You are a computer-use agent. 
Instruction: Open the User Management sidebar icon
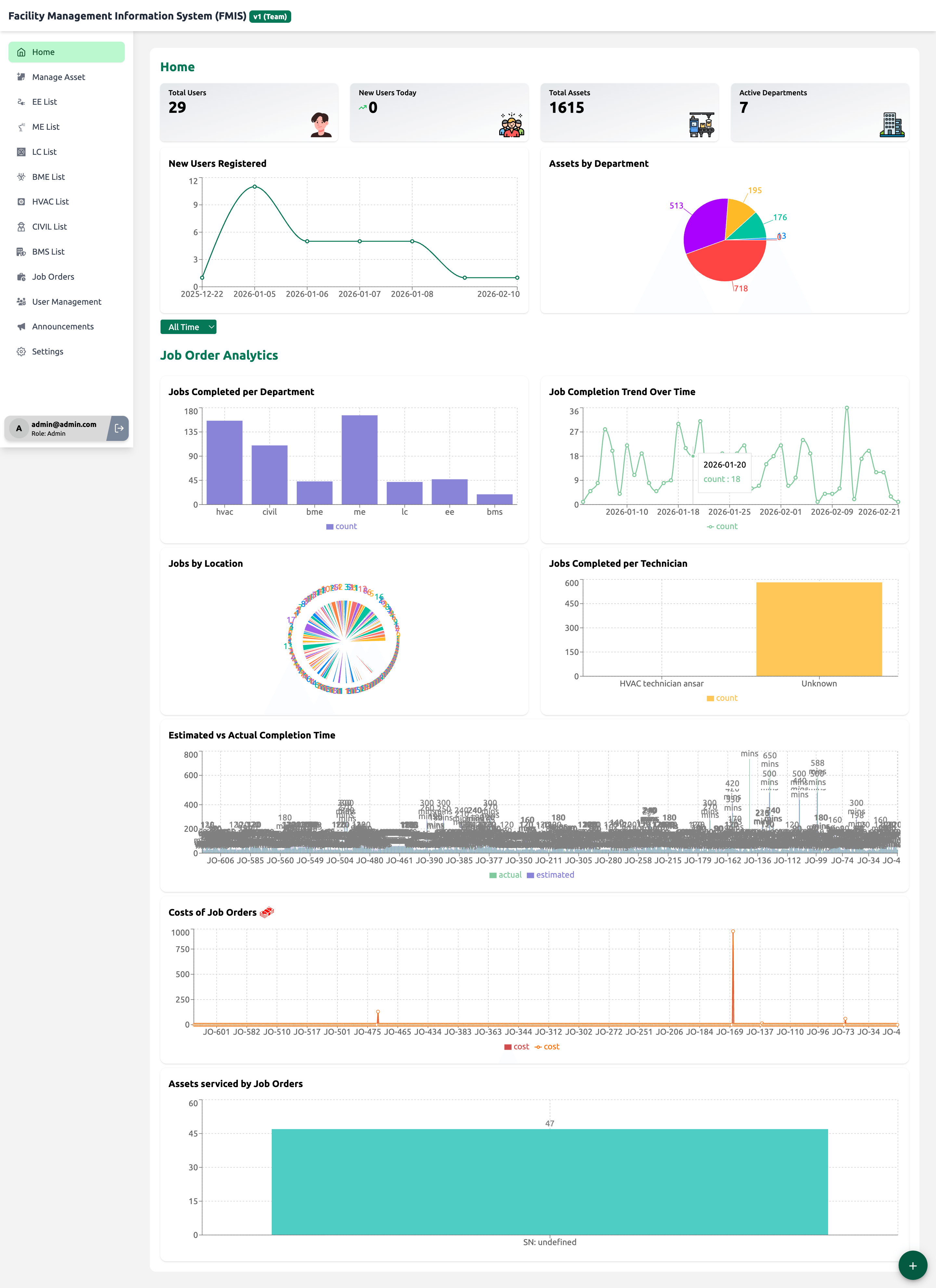coord(21,301)
